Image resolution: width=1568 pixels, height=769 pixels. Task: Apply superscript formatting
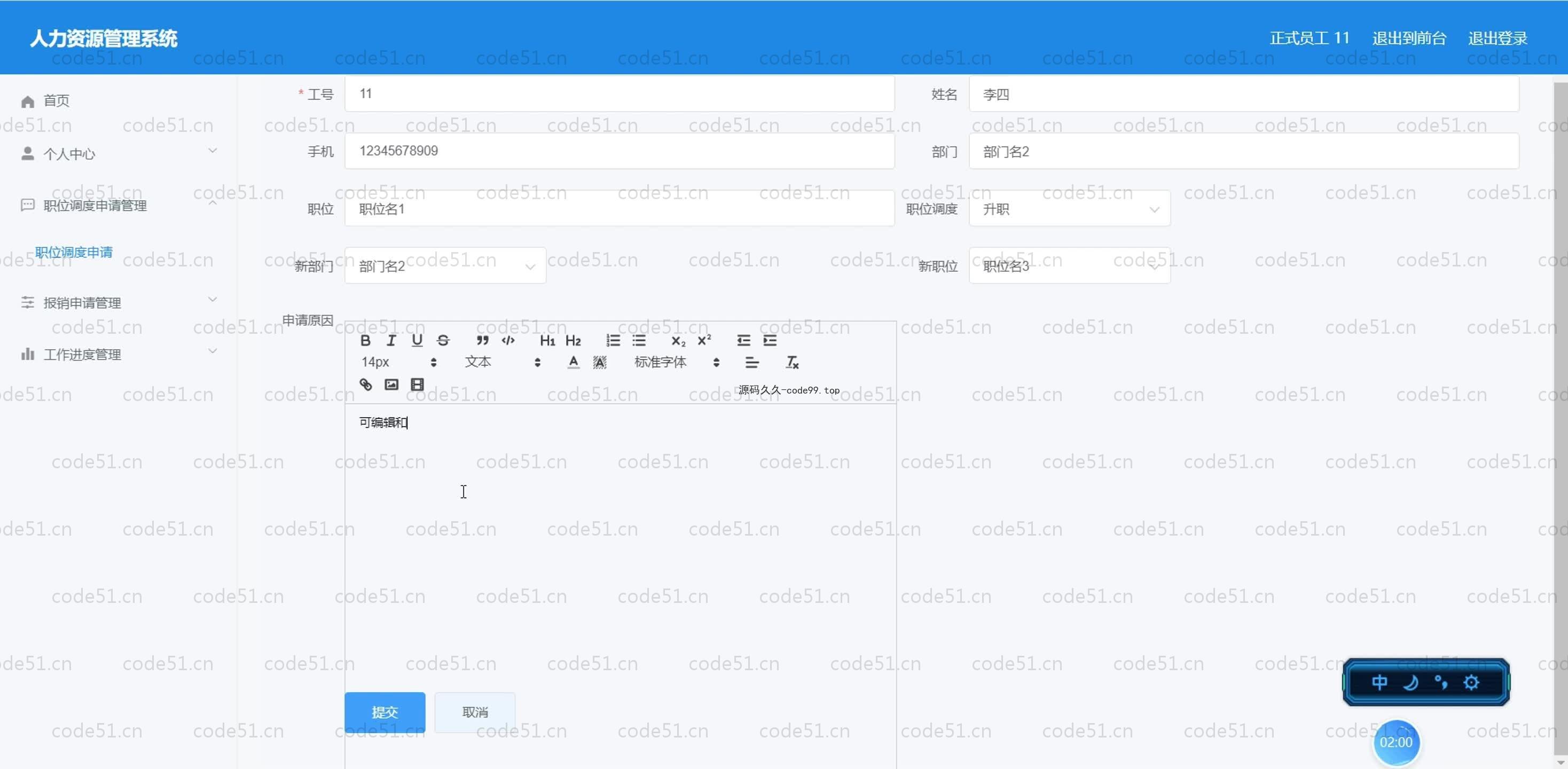tap(704, 340)
